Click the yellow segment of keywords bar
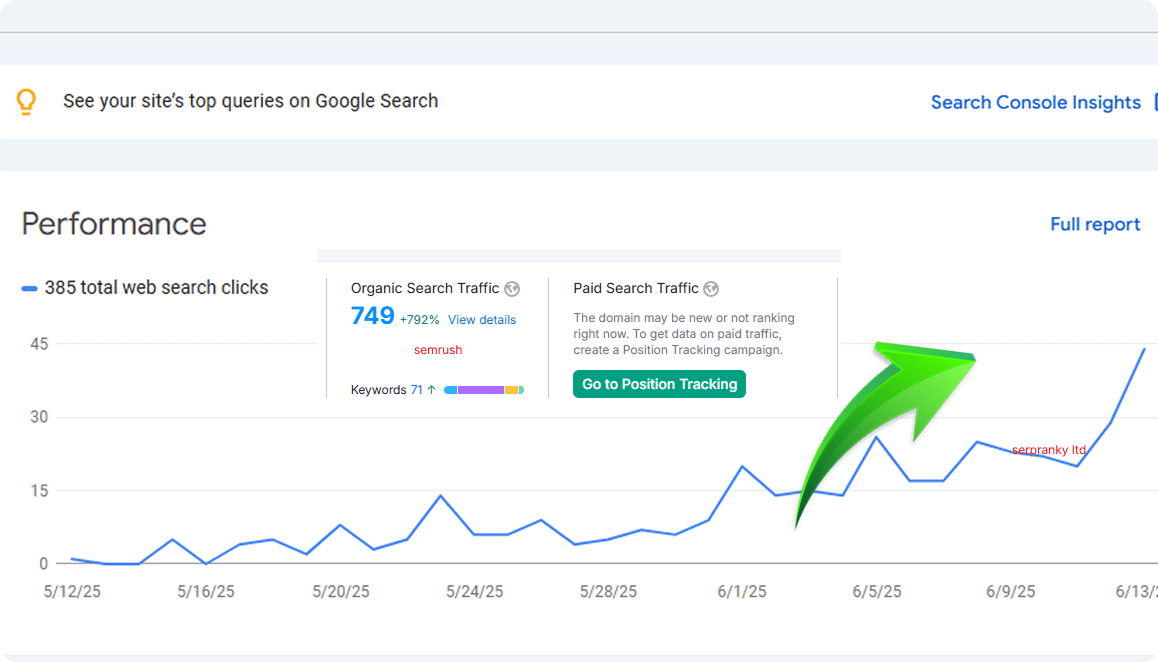The width and height of the screenshot is (1158, 662). (511, 390)
